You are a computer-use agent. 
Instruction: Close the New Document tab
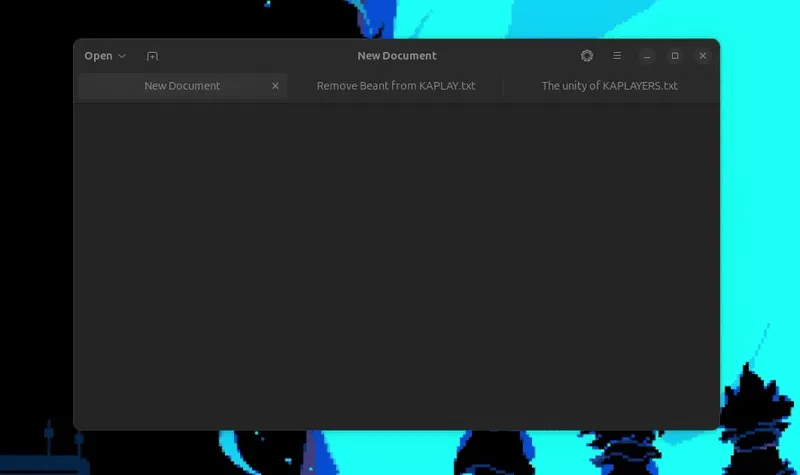pos(275,86)
